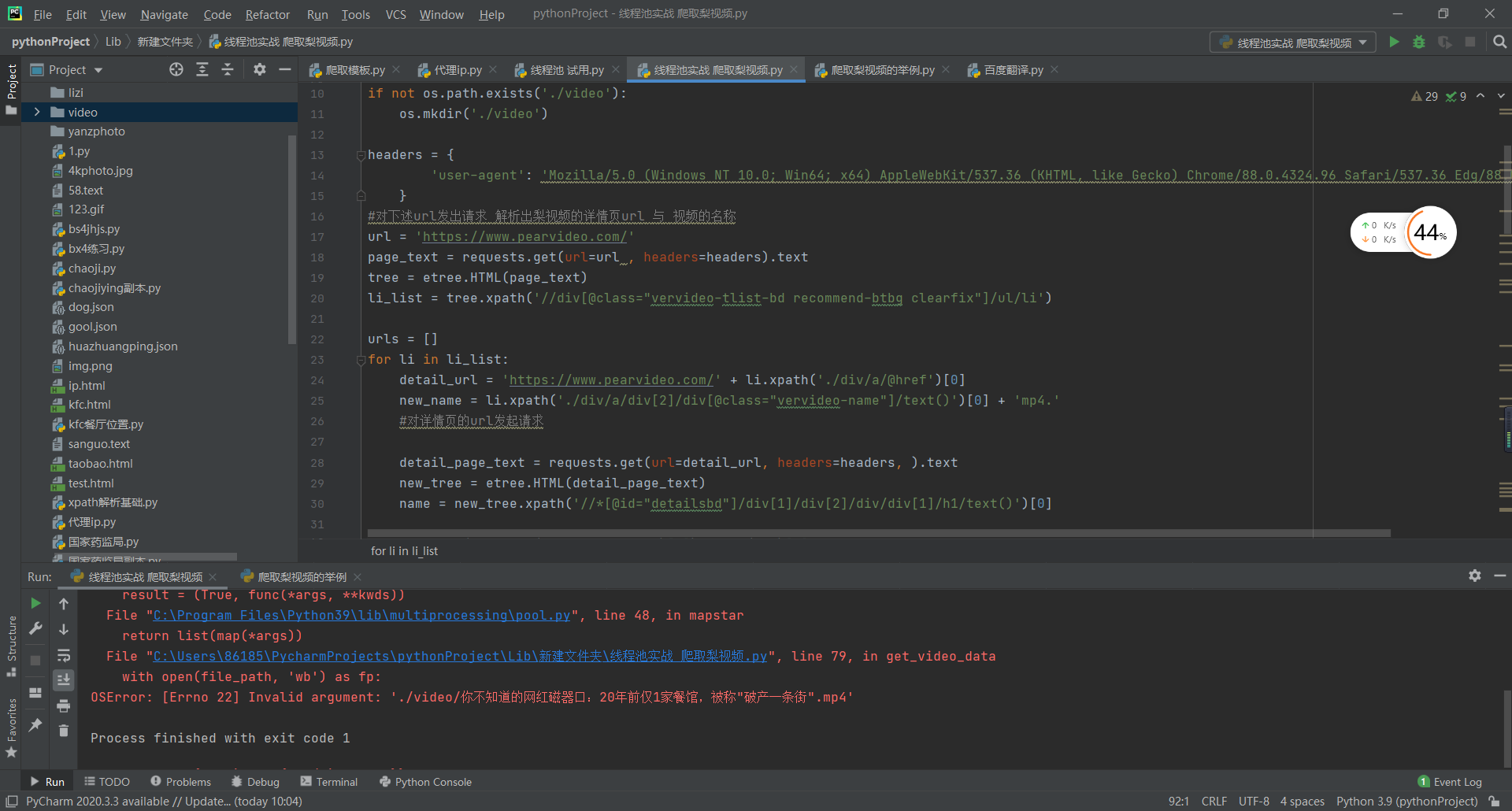1512x811 pixels.
Task: Close the 线程池 试用.py tab
Action: tap(616, 69)
